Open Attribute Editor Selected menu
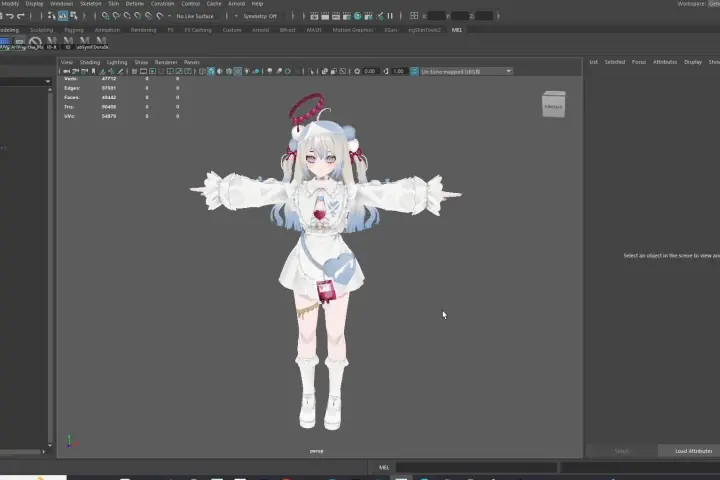The image size is (720, 480). pos(615,62)
